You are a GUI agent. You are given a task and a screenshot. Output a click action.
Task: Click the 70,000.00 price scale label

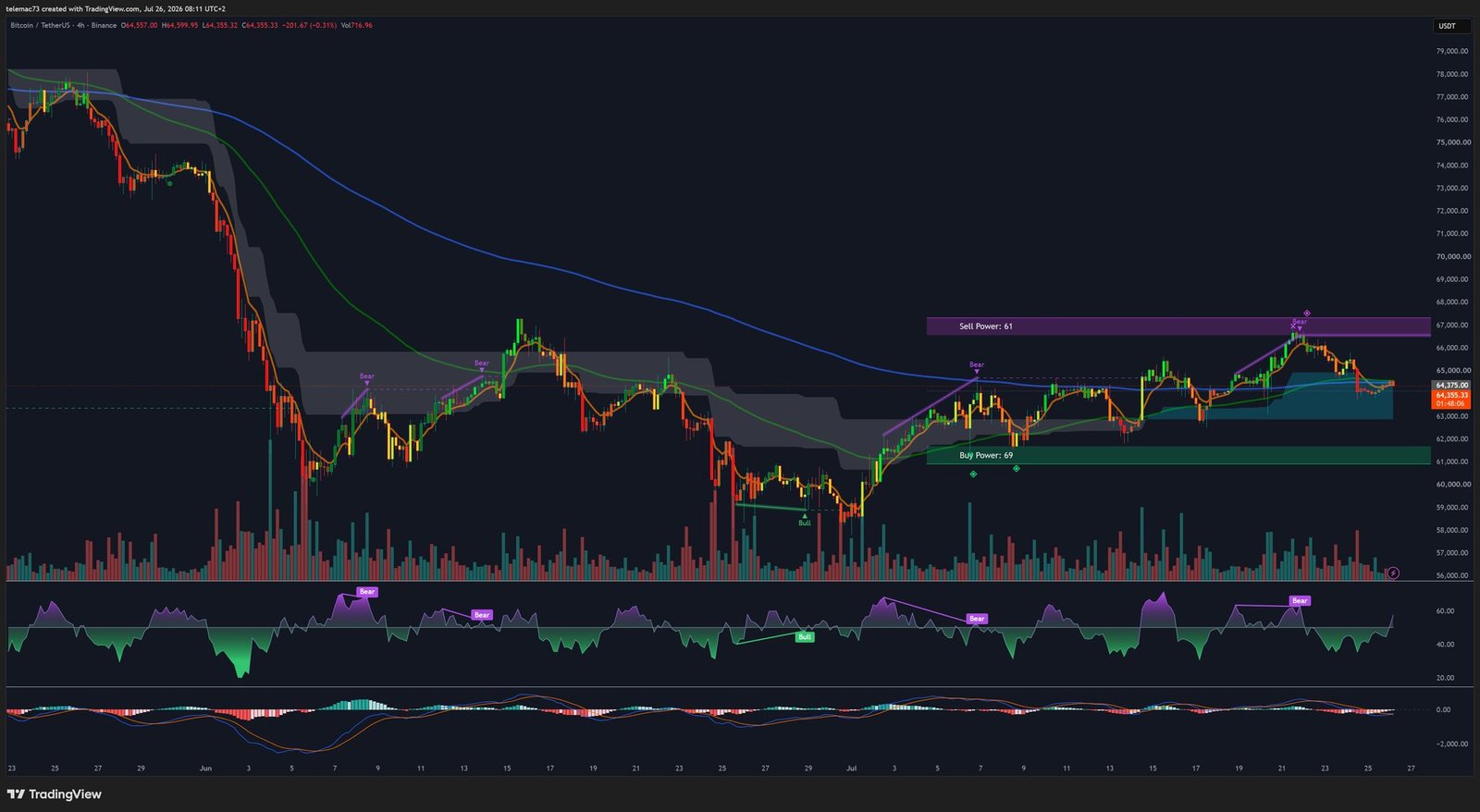coord(1453,256)
